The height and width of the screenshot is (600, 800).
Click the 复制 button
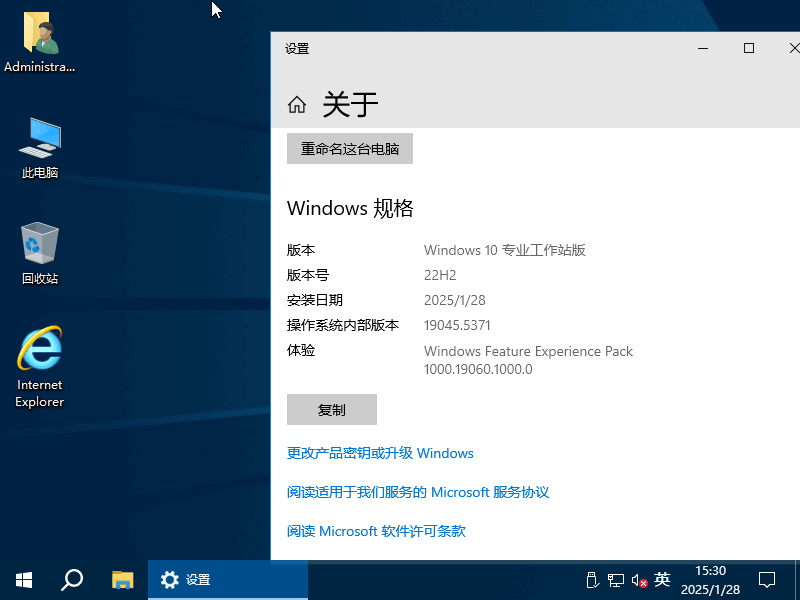[x=332, y=409]
